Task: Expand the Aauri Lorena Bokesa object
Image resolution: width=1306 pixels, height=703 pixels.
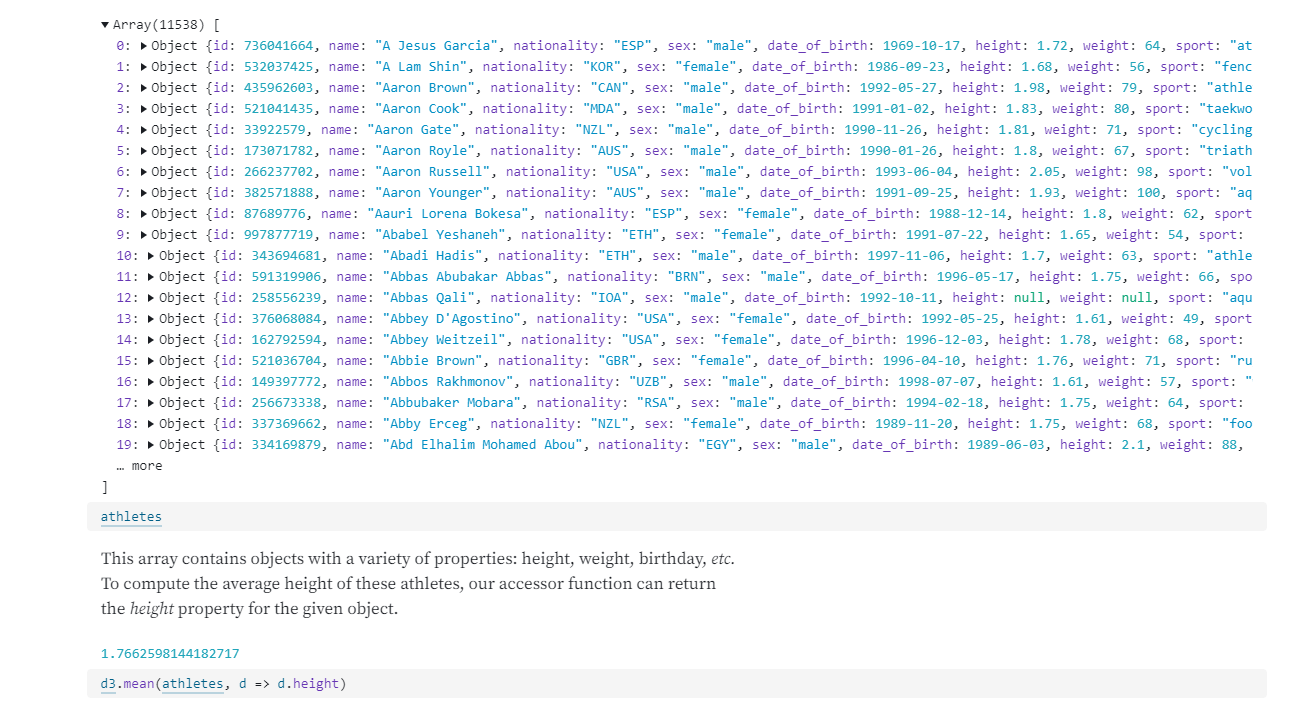Action: click(144, 214)
